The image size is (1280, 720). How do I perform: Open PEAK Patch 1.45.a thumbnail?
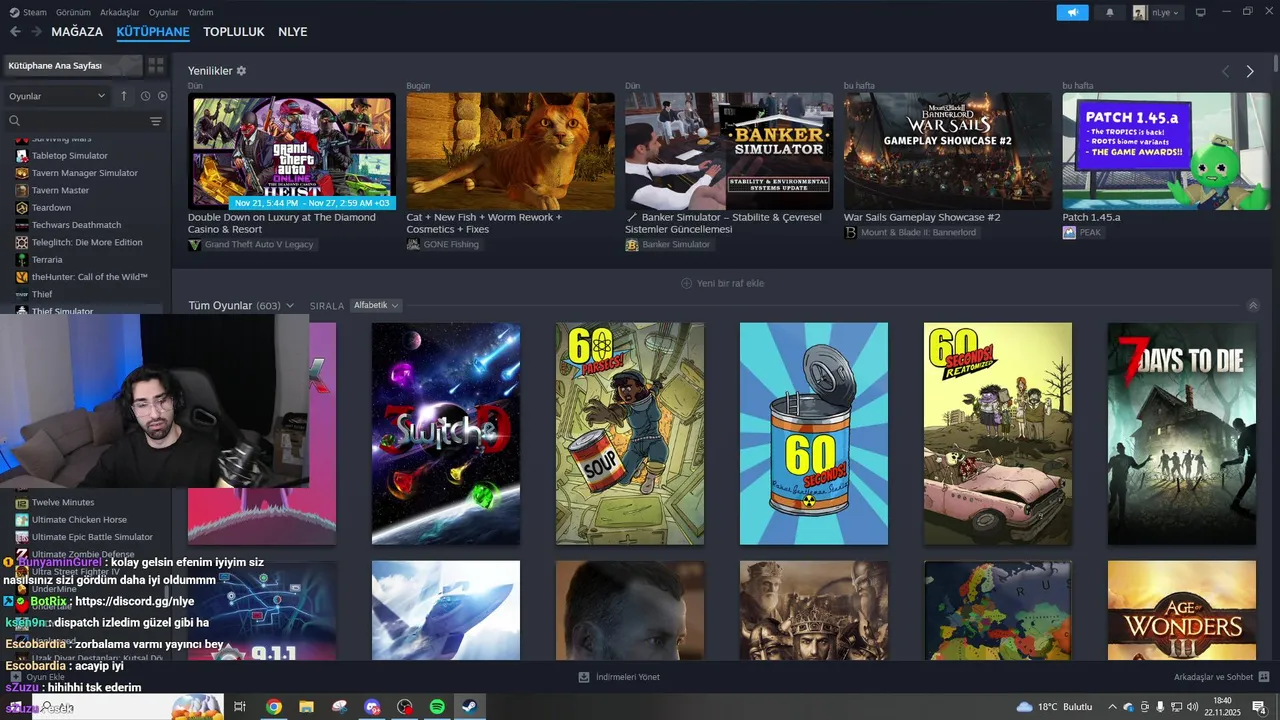click(1166, 151)
